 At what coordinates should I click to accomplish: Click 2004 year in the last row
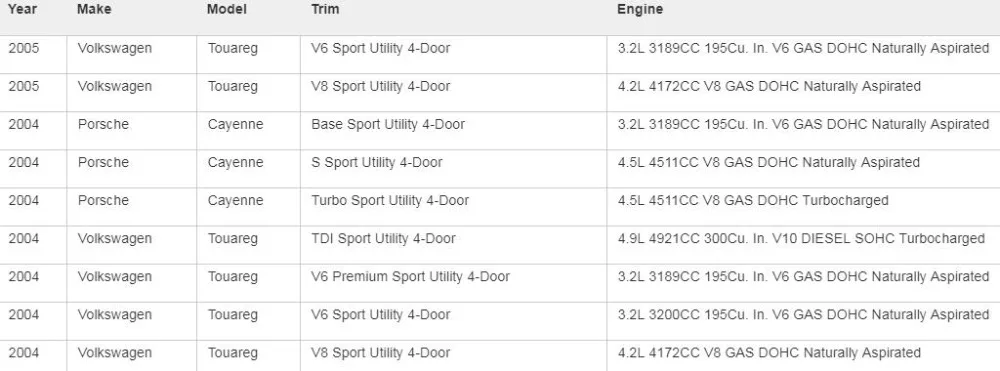24,353
